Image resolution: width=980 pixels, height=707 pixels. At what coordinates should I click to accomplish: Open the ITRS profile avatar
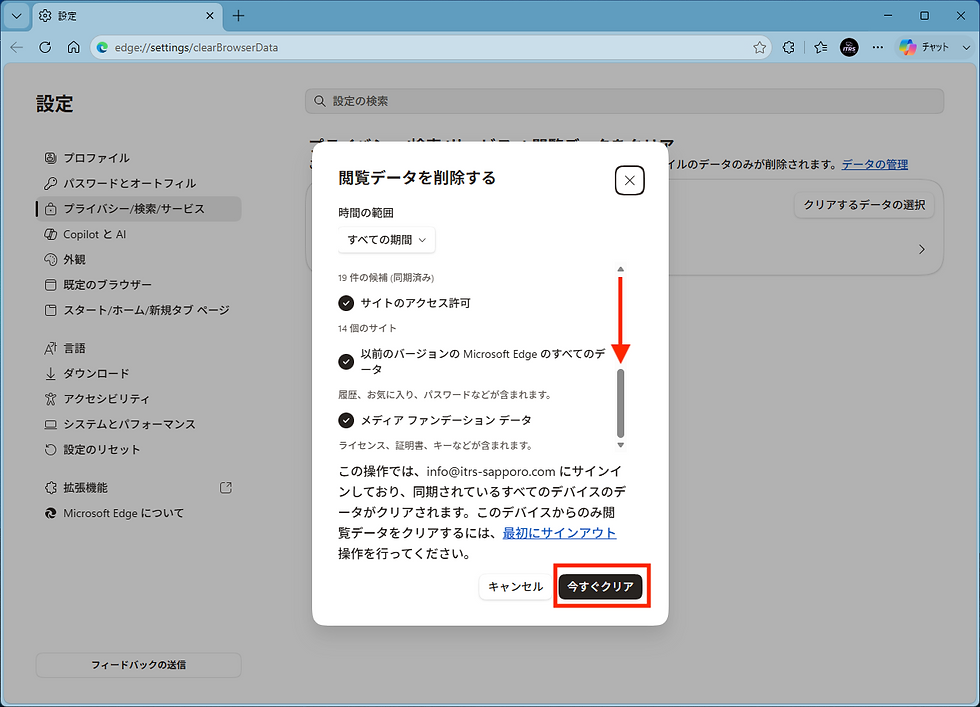click(x=849, y=48)
